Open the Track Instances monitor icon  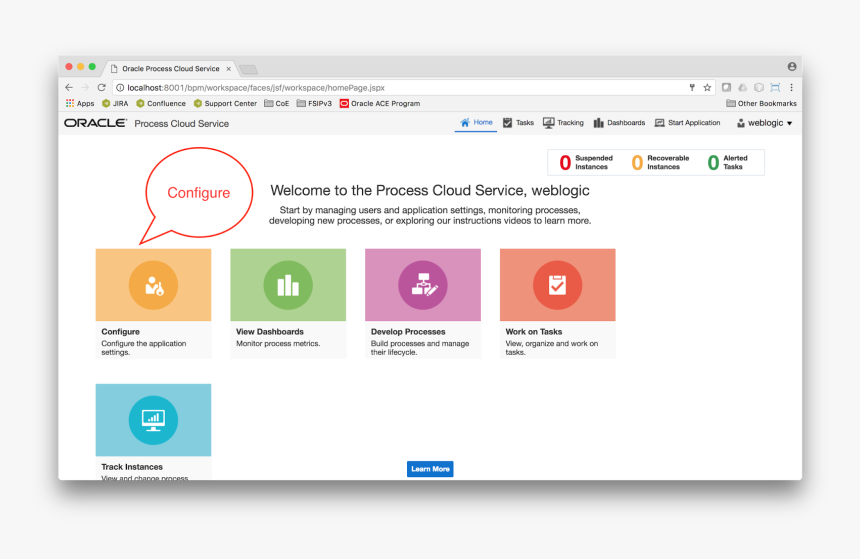click(153, 420)
